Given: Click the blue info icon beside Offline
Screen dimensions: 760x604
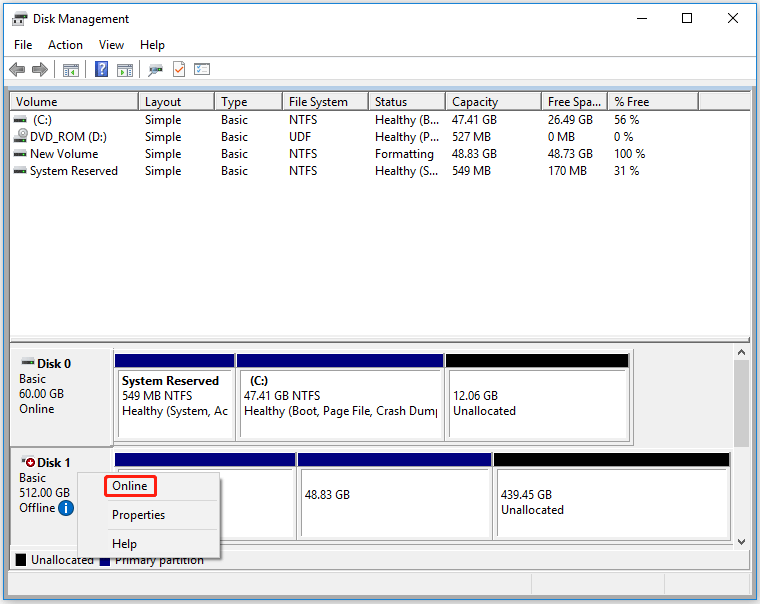Looking at the screenshot, I should (x=66, y=508).
